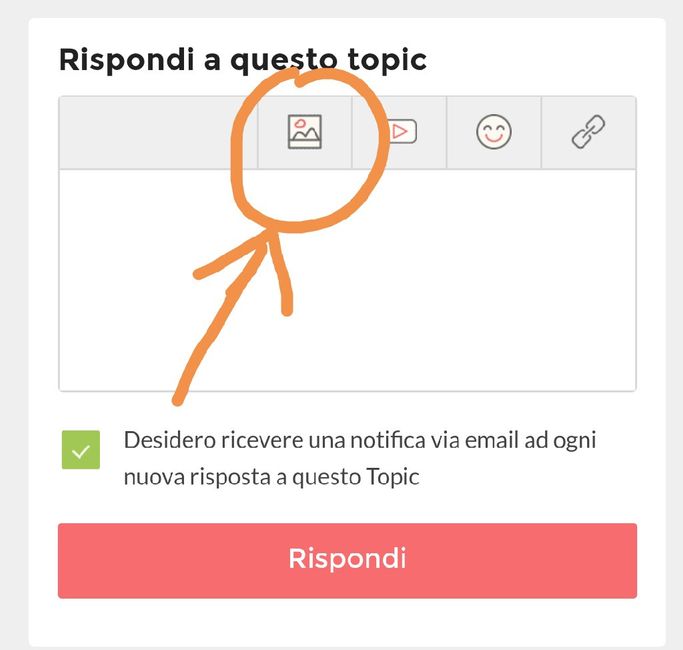The height and width of the screenshot is (650, 683).
Task: Click the green checkmark box
Action: tap(81, 450)
